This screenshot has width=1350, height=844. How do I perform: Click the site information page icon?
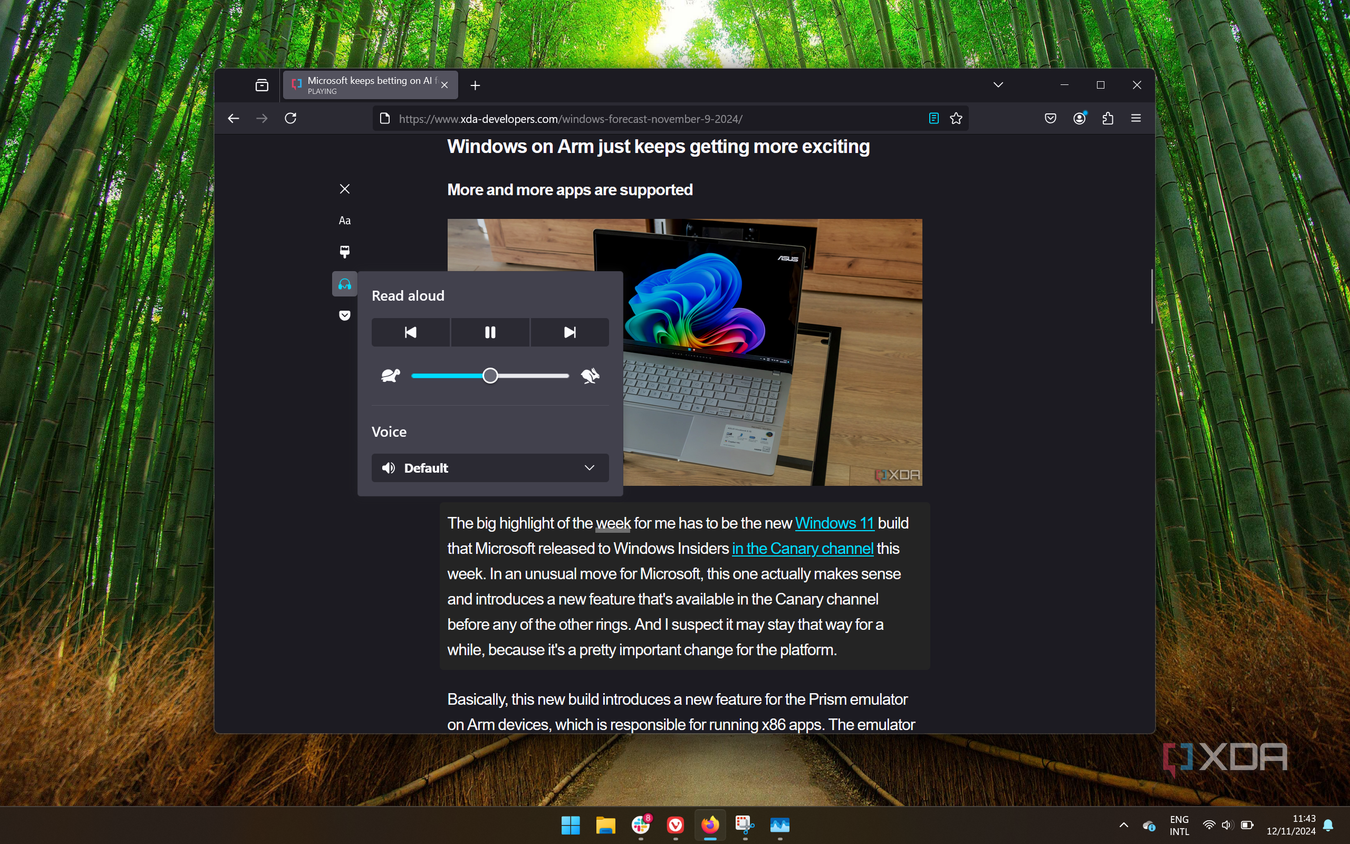click(385, 118)
